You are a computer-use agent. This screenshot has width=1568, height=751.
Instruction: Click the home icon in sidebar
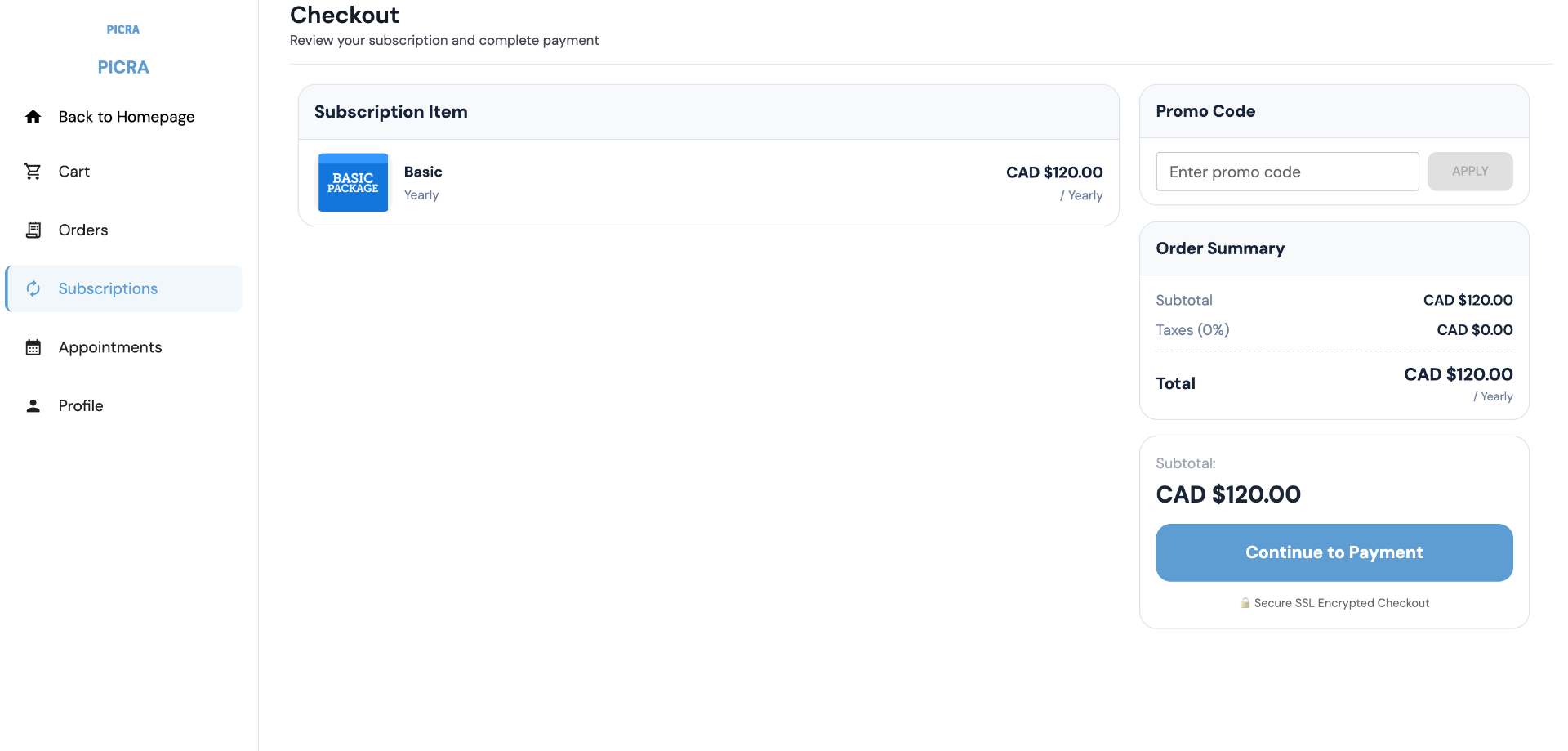coord(33,117)
